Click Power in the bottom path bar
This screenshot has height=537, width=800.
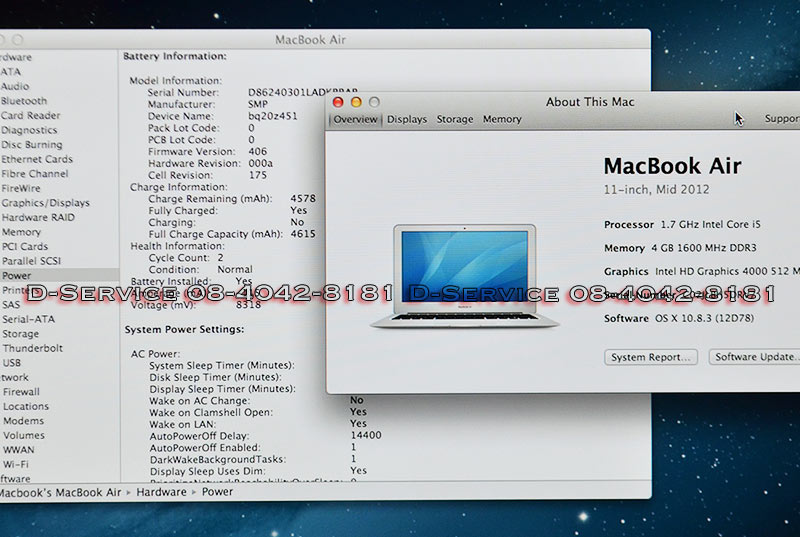[x=217, y=492]
